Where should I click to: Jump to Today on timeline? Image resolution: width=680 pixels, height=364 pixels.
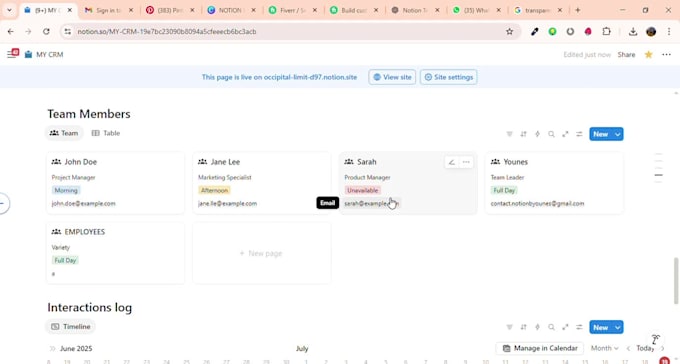click(645, 348)
